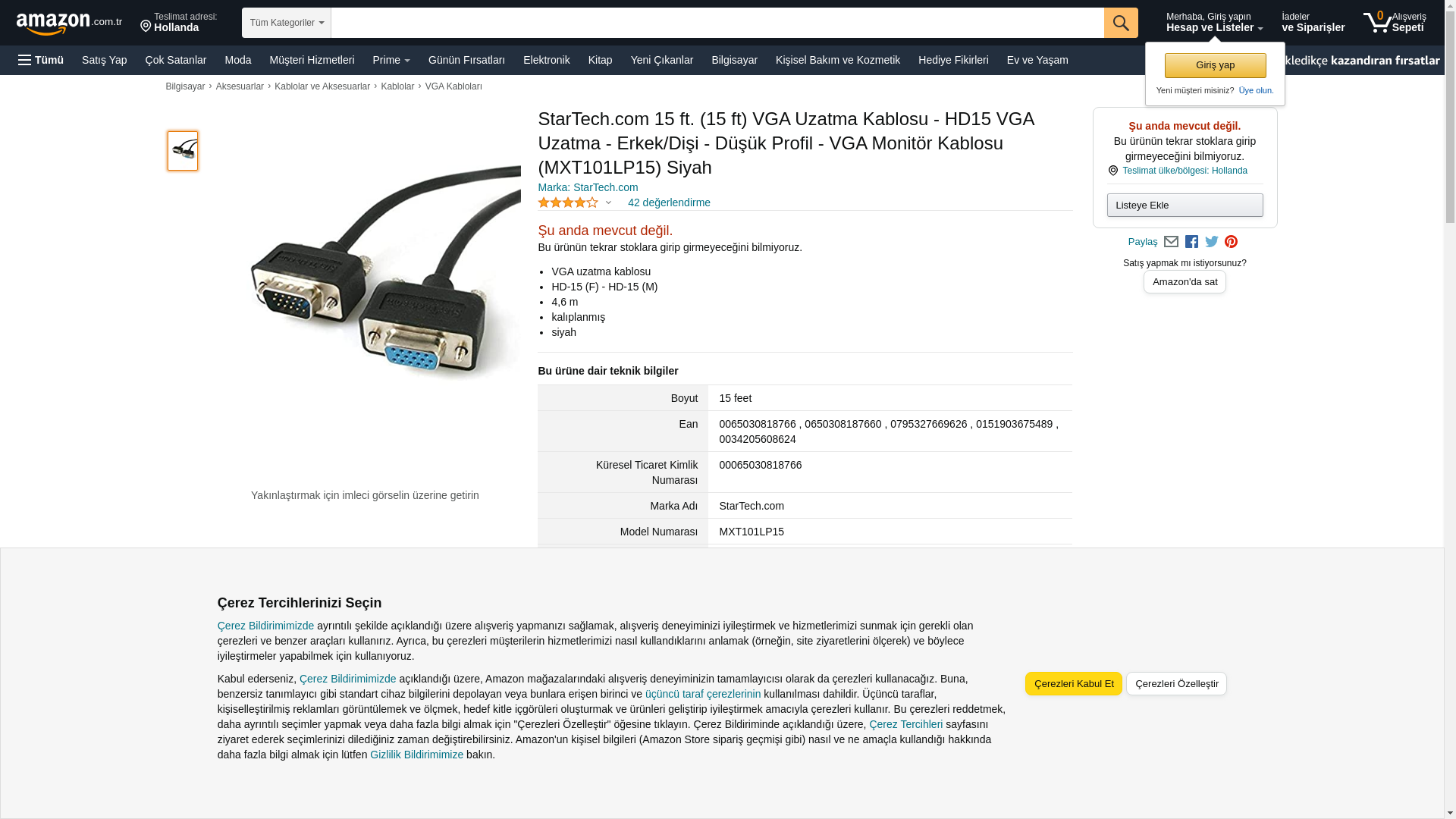
Task: Click the search magnifier button
Action: pyautogui.click(x=1121, y=23)
